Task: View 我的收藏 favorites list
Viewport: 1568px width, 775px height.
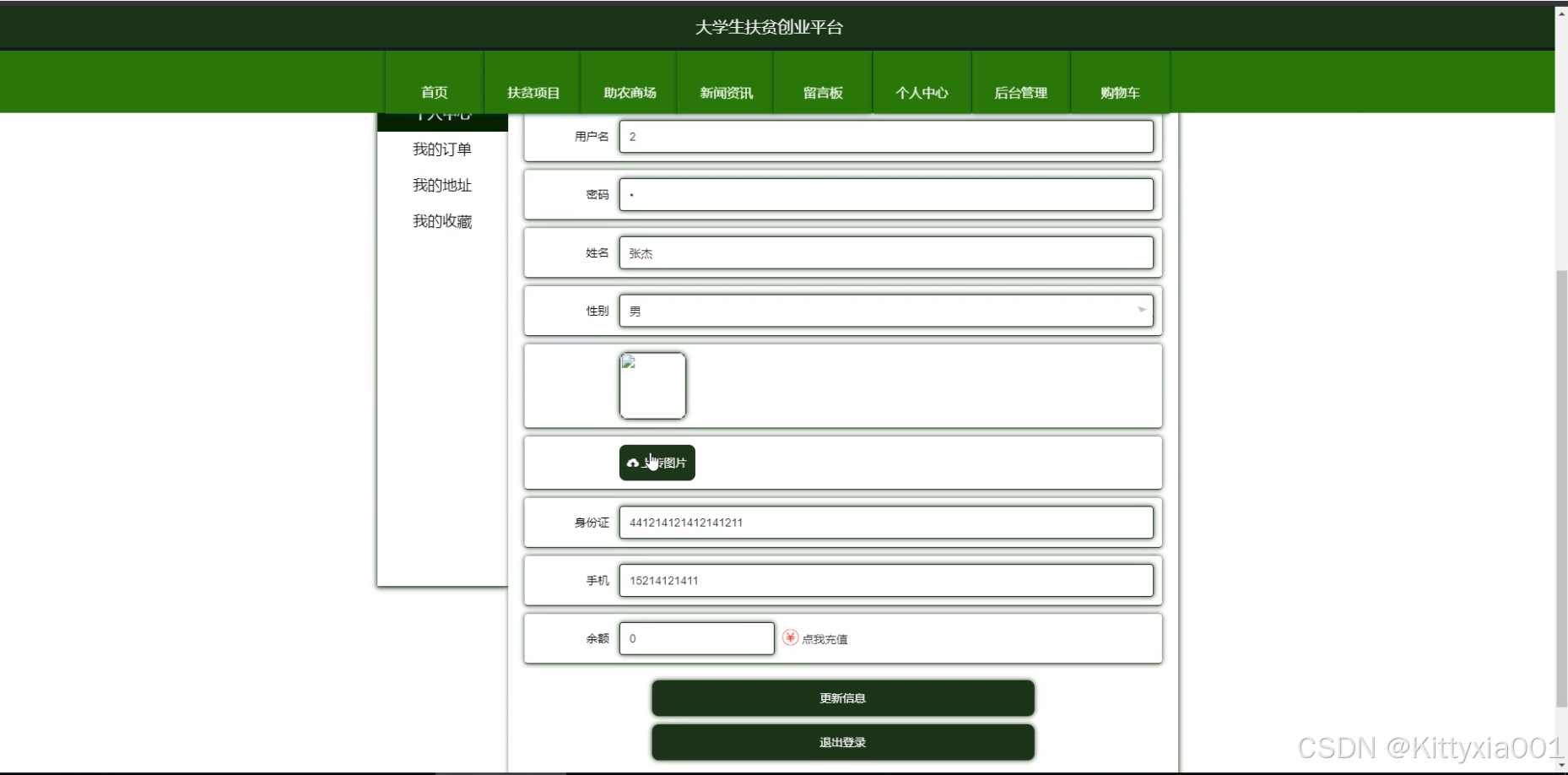Action: 441,221
